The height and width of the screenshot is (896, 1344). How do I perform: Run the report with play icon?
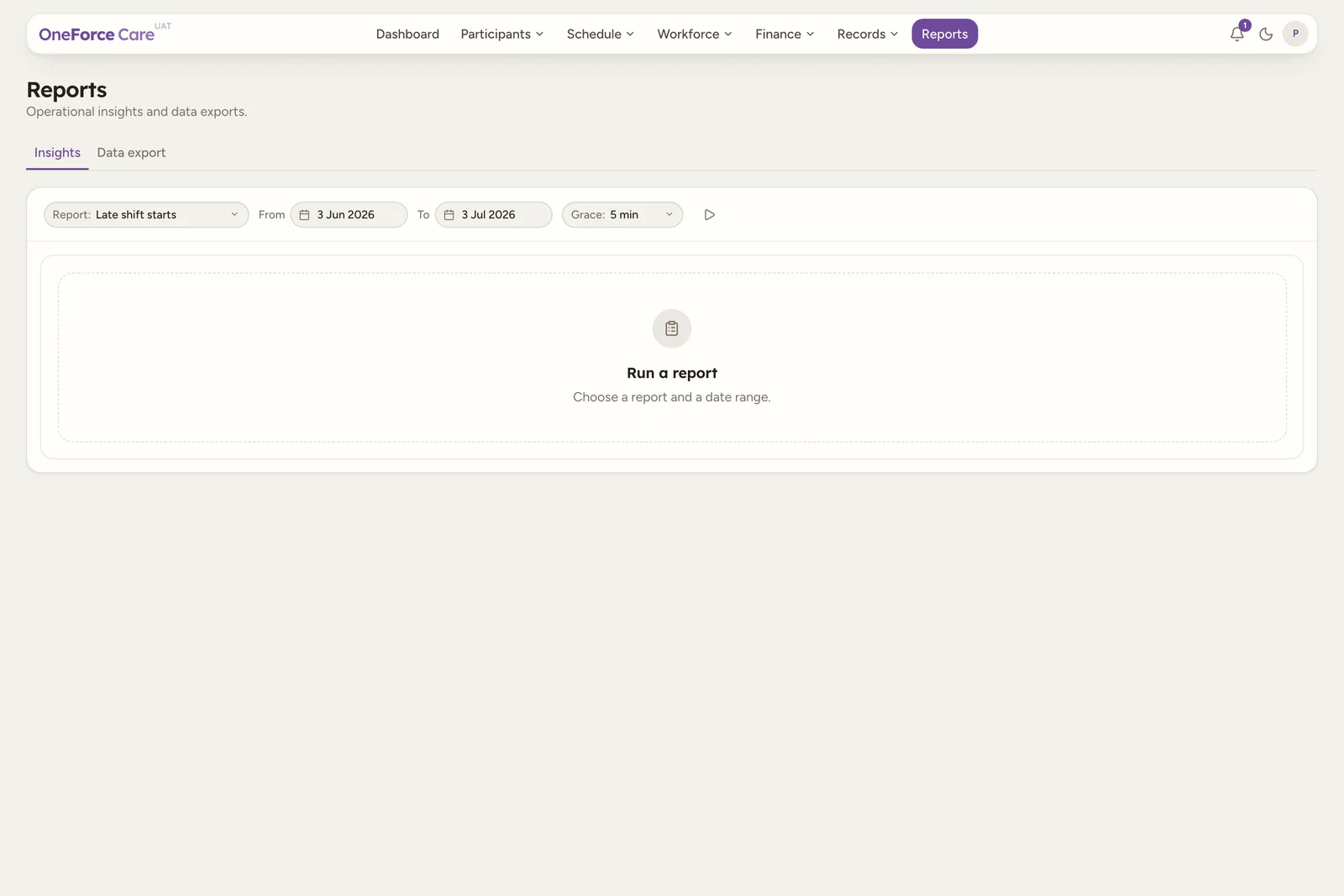coord(710,215)
